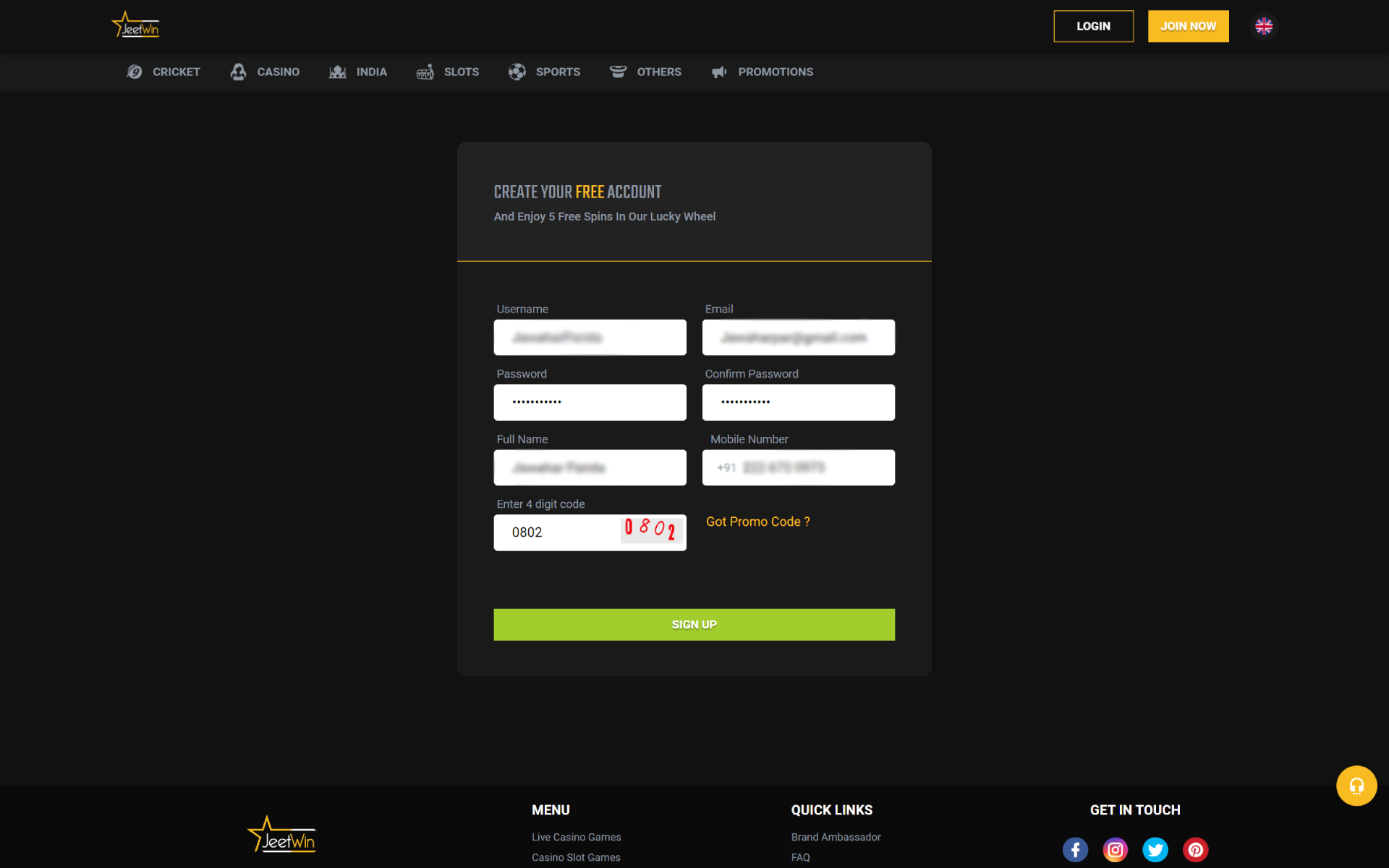Click the Slots navigation icon

[x=424, y=71]
